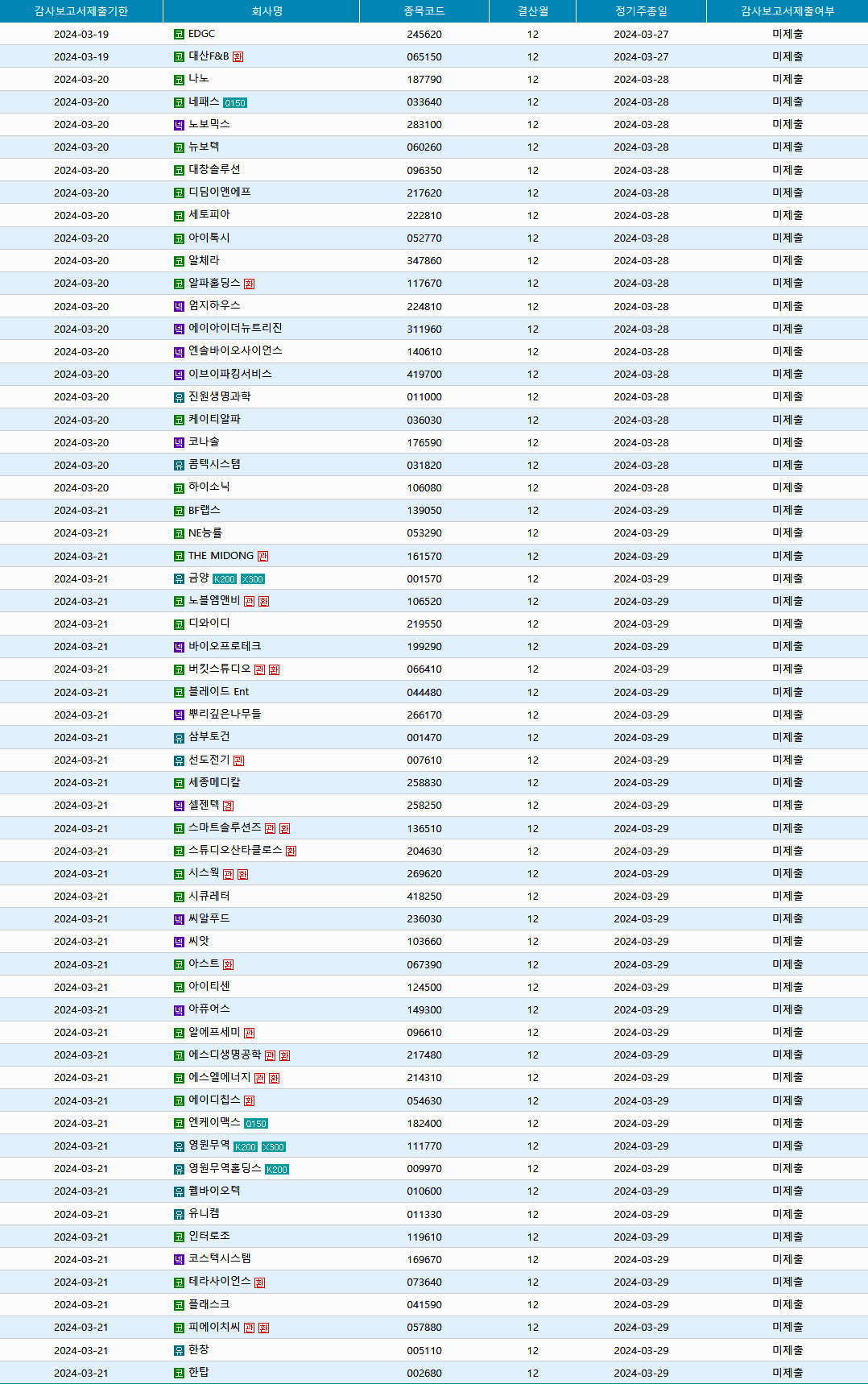The width and height of the screenshot is (868, 1384).
Task: Click the 환 badge next to 테라사이언스
Action: 259,1283
